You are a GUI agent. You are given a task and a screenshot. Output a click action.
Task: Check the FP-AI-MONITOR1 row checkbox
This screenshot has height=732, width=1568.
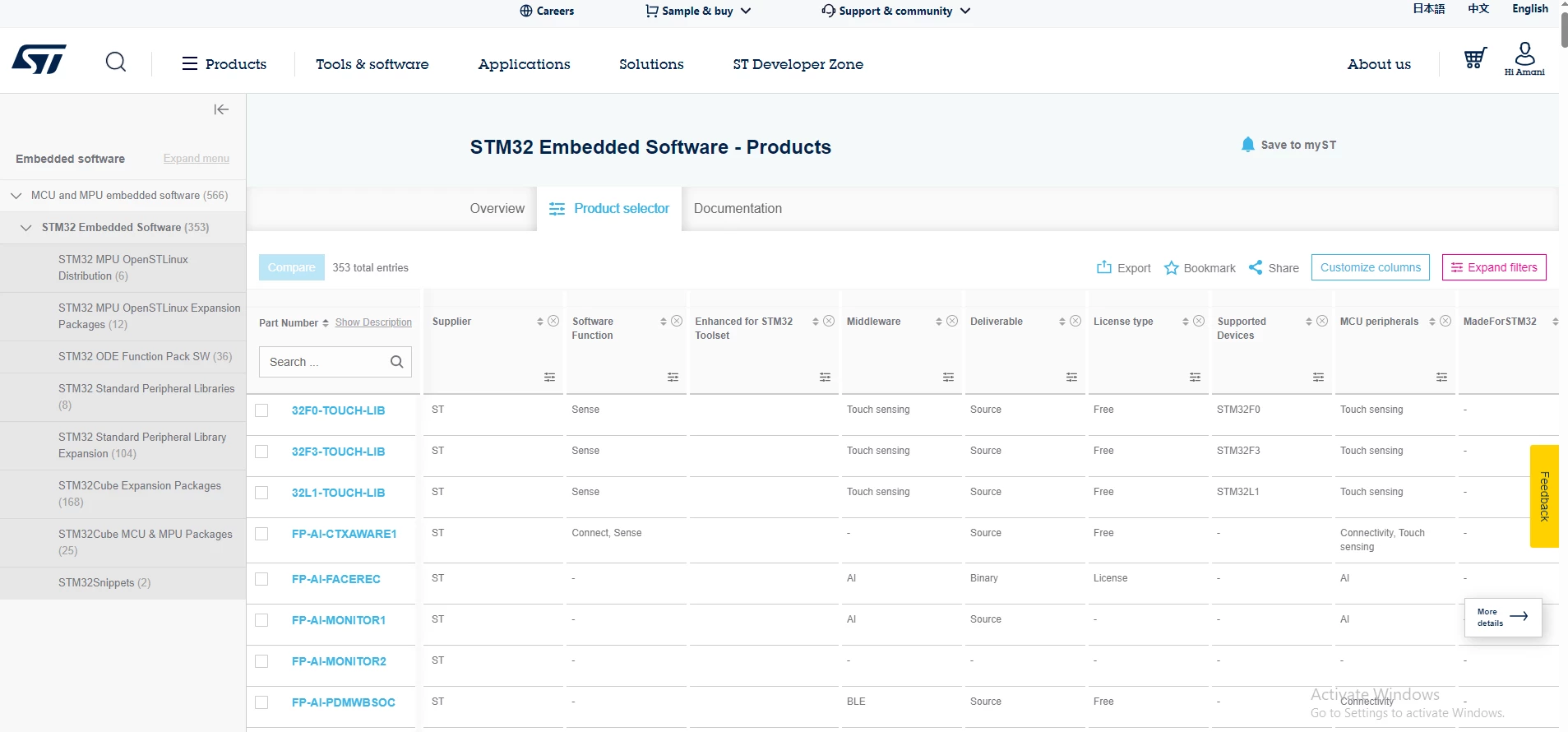pyautogui.click(x=261, y=620)
